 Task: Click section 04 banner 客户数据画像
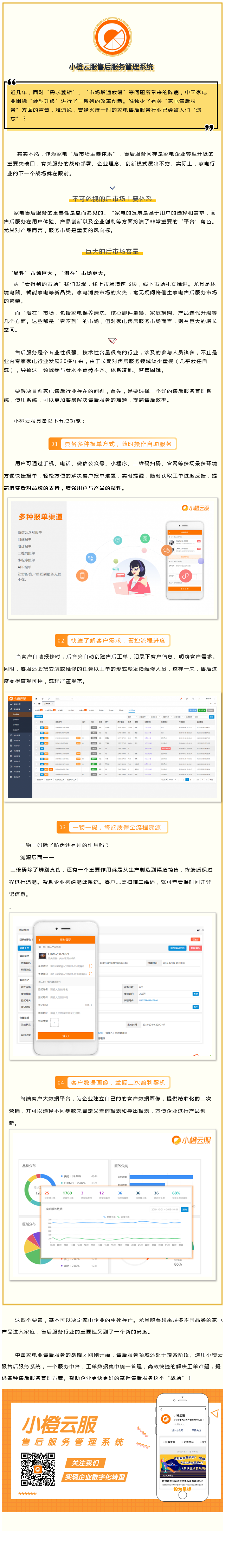coord(112,1082)
